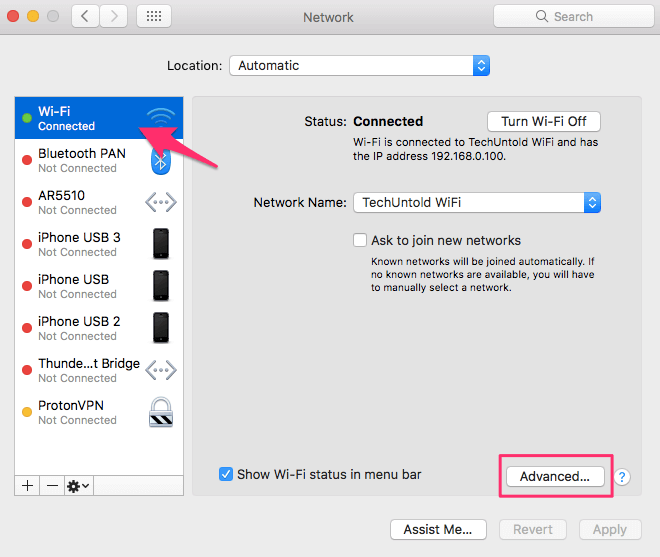
Task: Open help with the question mark button
Action: coord(622,477)
